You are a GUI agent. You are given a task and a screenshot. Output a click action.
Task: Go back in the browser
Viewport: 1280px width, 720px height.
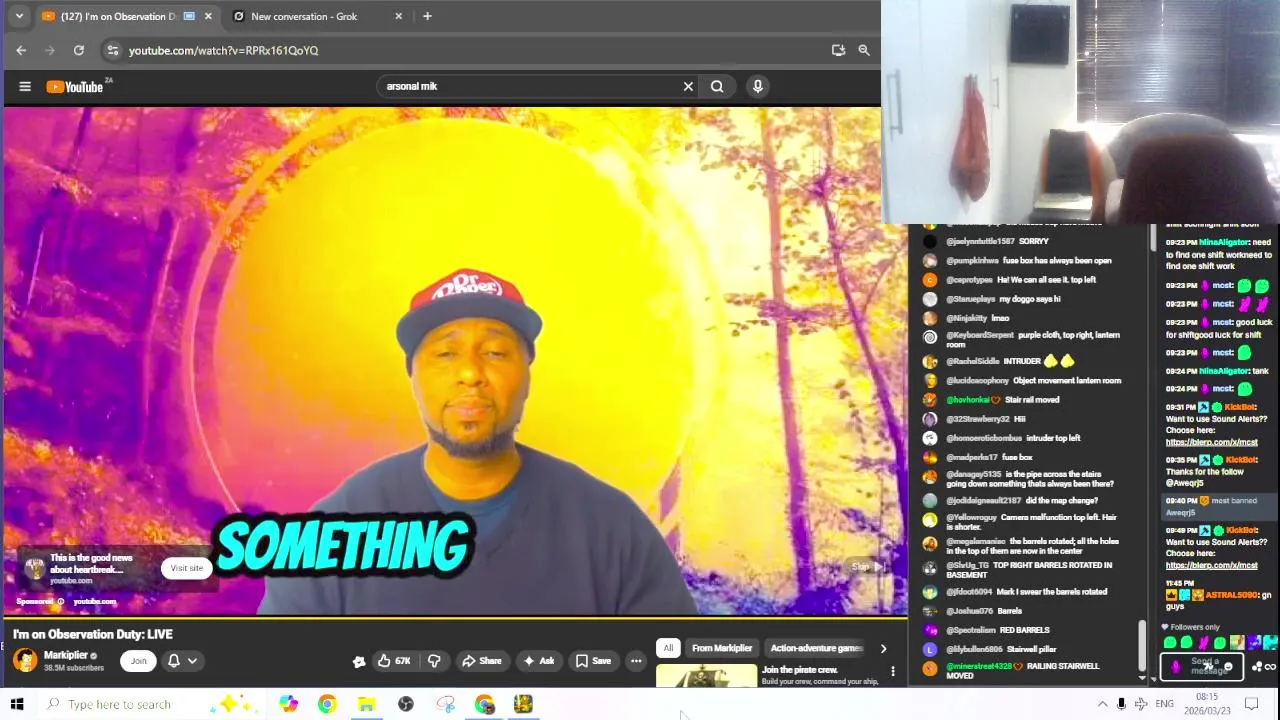coord(21,50)
